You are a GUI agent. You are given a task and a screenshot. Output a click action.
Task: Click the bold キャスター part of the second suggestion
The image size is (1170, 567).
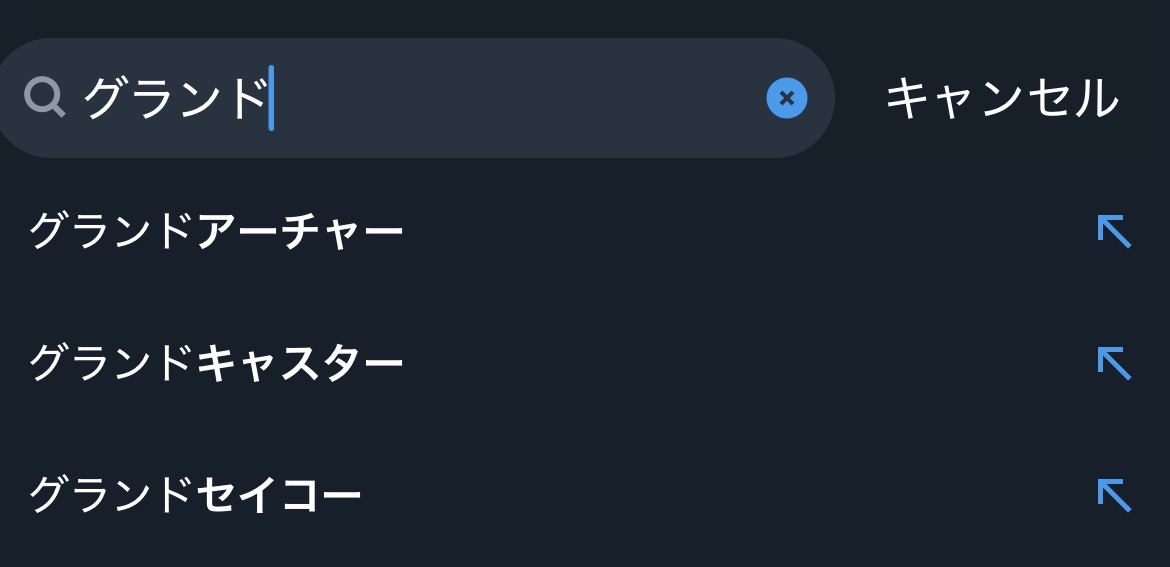300,363
